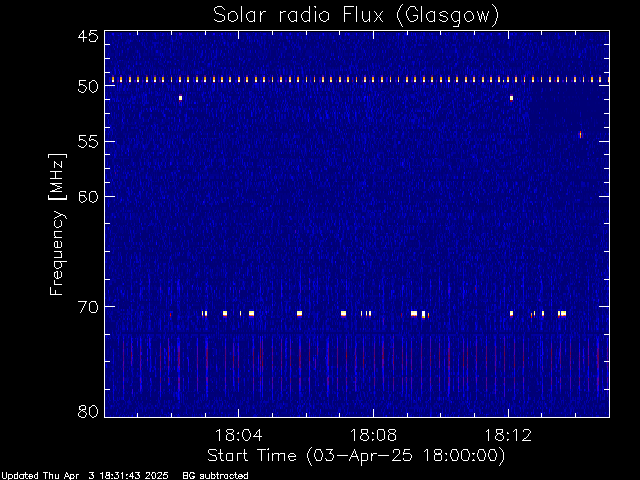The image size is (640, 480).
Task: Click the 18:04 time tick label
Action: (x=238, y=435)
